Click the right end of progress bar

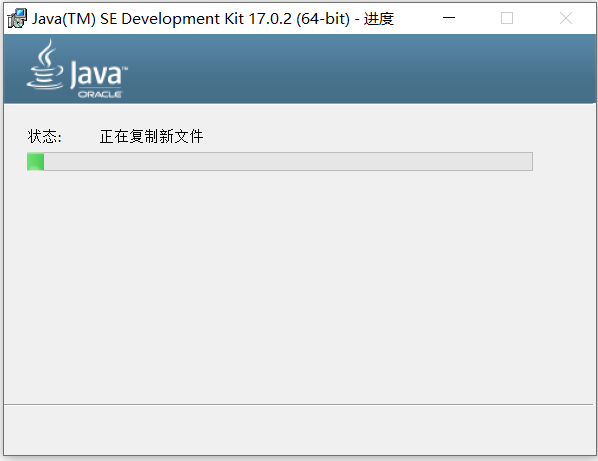click(528, 162)
